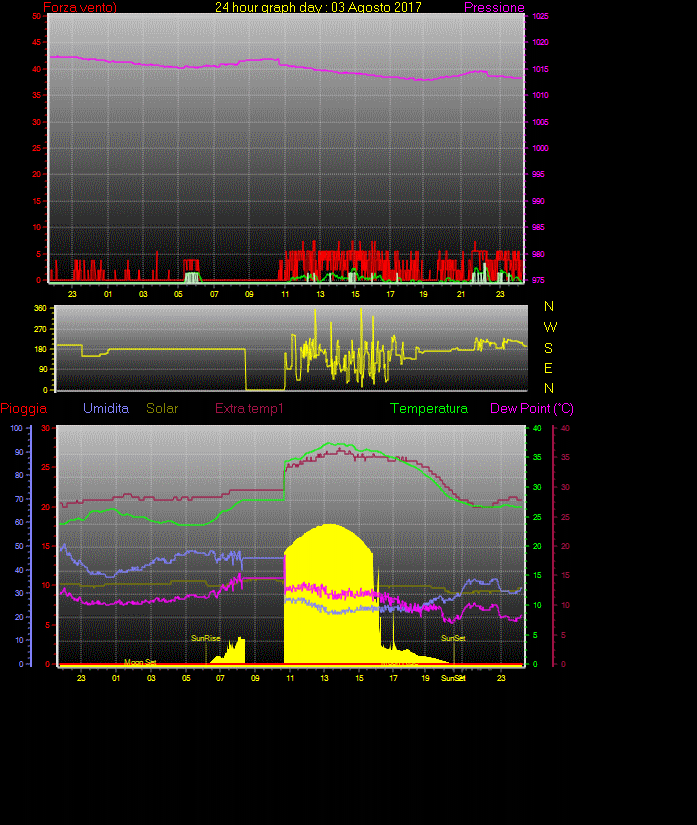The image size is (697, 825).
Task: Click the yellow 'S' compass label
Action: 549,348
